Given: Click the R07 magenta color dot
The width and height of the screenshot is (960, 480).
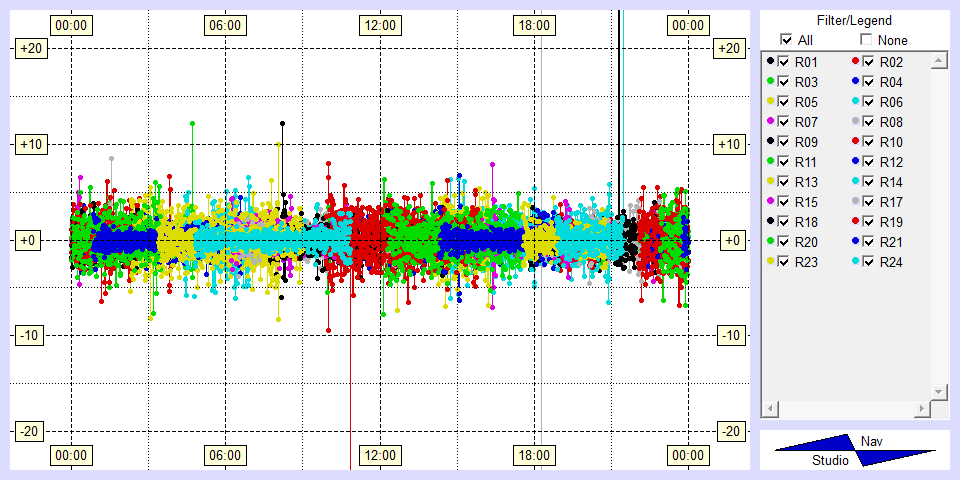Looking at the screenshot, I should pyautogui.click(x=770, y=122).
